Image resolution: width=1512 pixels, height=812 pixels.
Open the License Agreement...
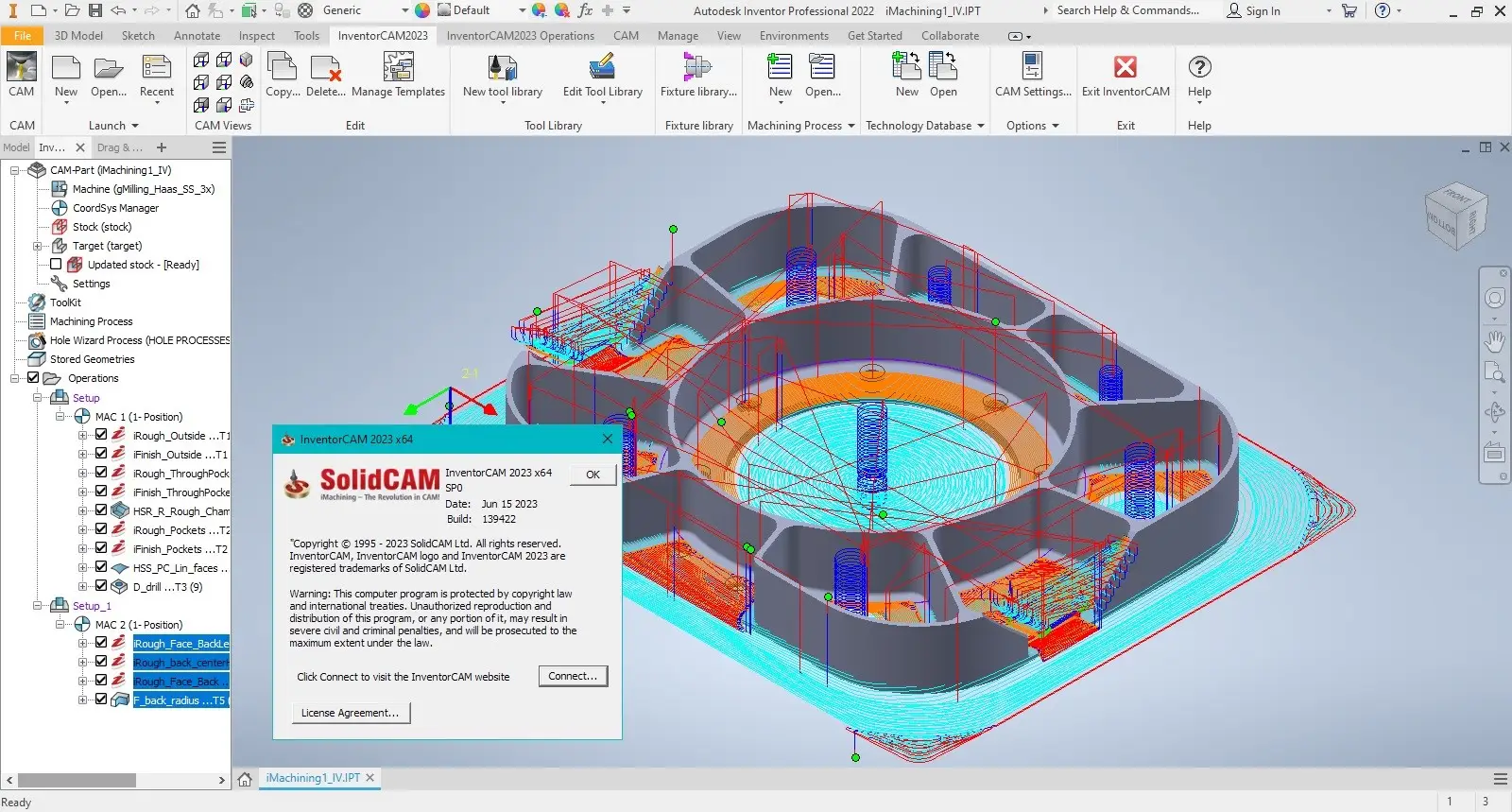350,713
